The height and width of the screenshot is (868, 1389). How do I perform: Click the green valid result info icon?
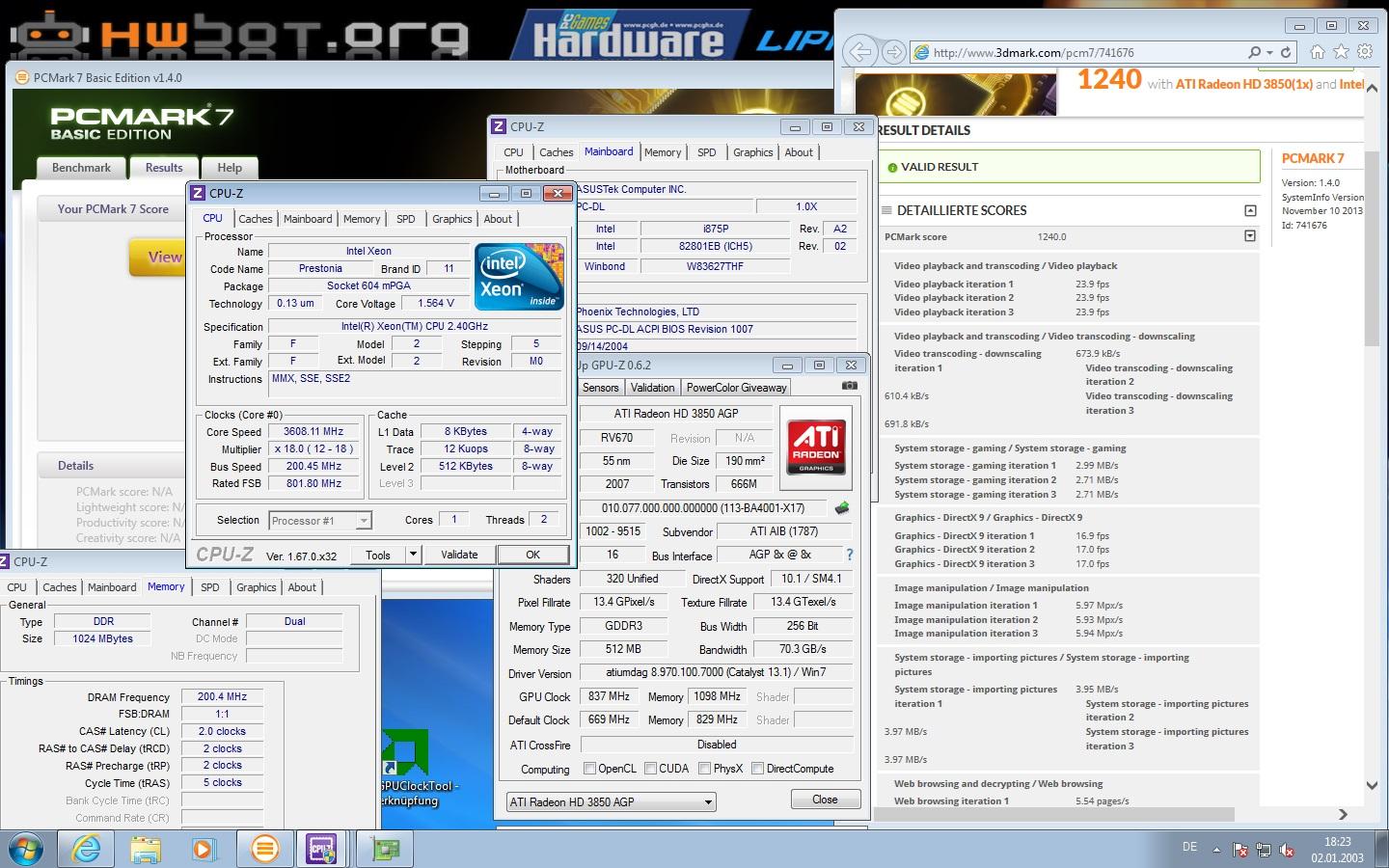(x=892, y=167)
